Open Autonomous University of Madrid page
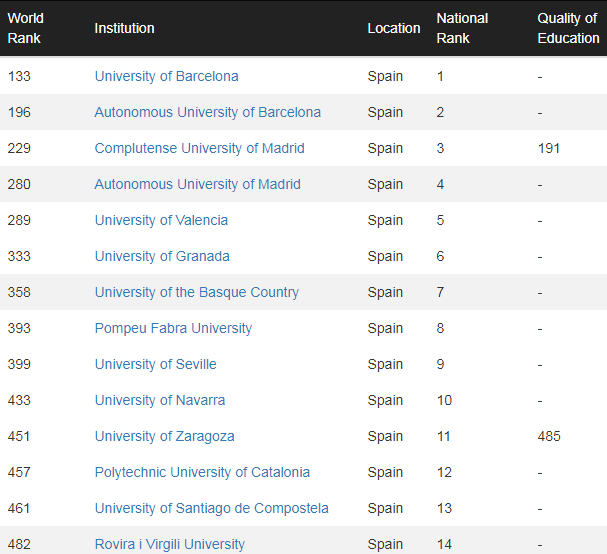The image size is (607, 554). tap(198, 184)
